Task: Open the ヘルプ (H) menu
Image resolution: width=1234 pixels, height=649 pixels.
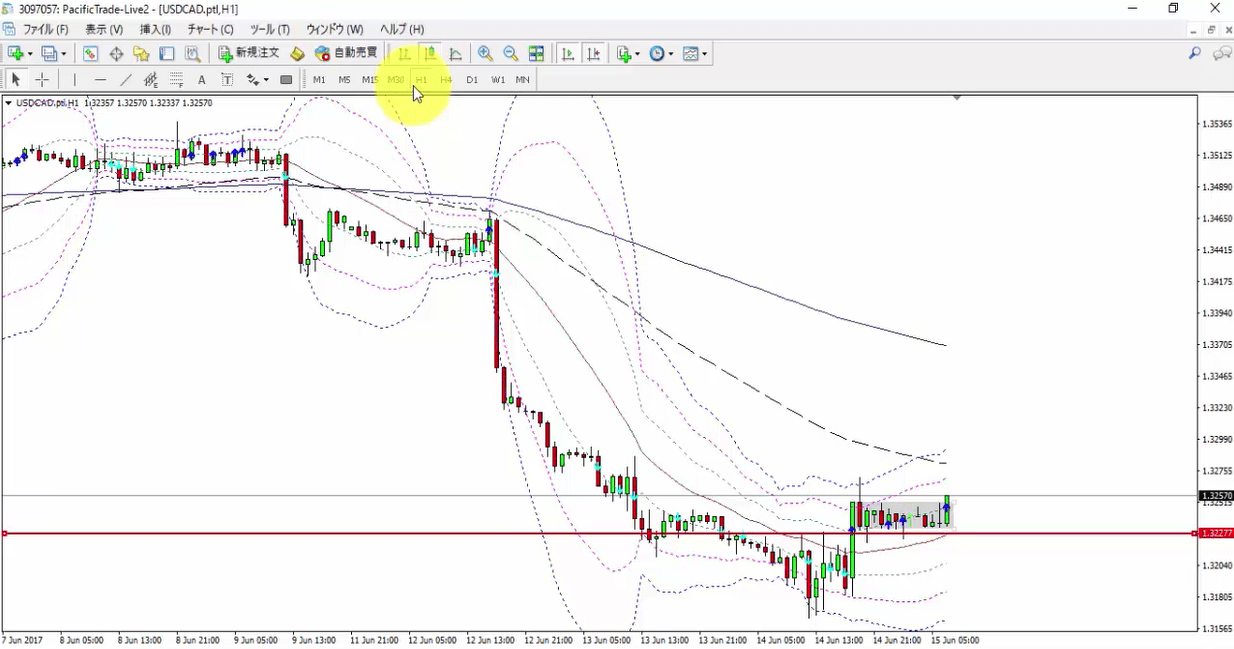Action: 402,29
